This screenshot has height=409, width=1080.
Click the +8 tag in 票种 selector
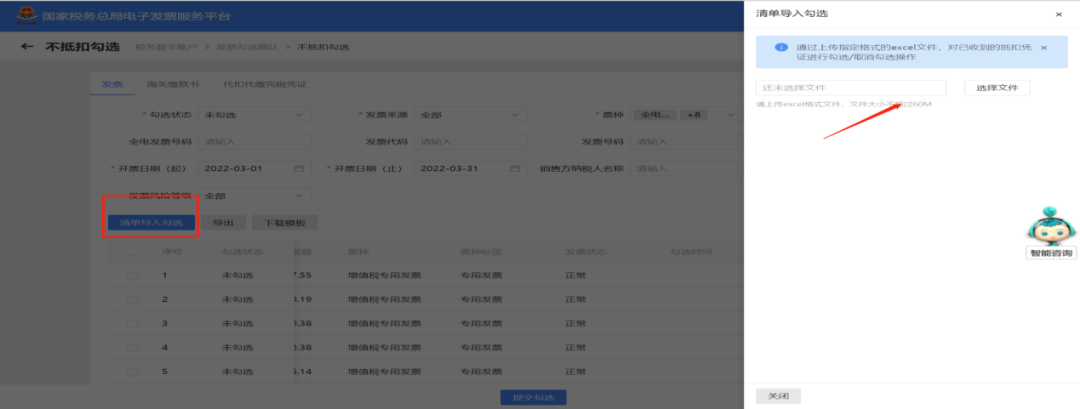(x=694, y=114)
